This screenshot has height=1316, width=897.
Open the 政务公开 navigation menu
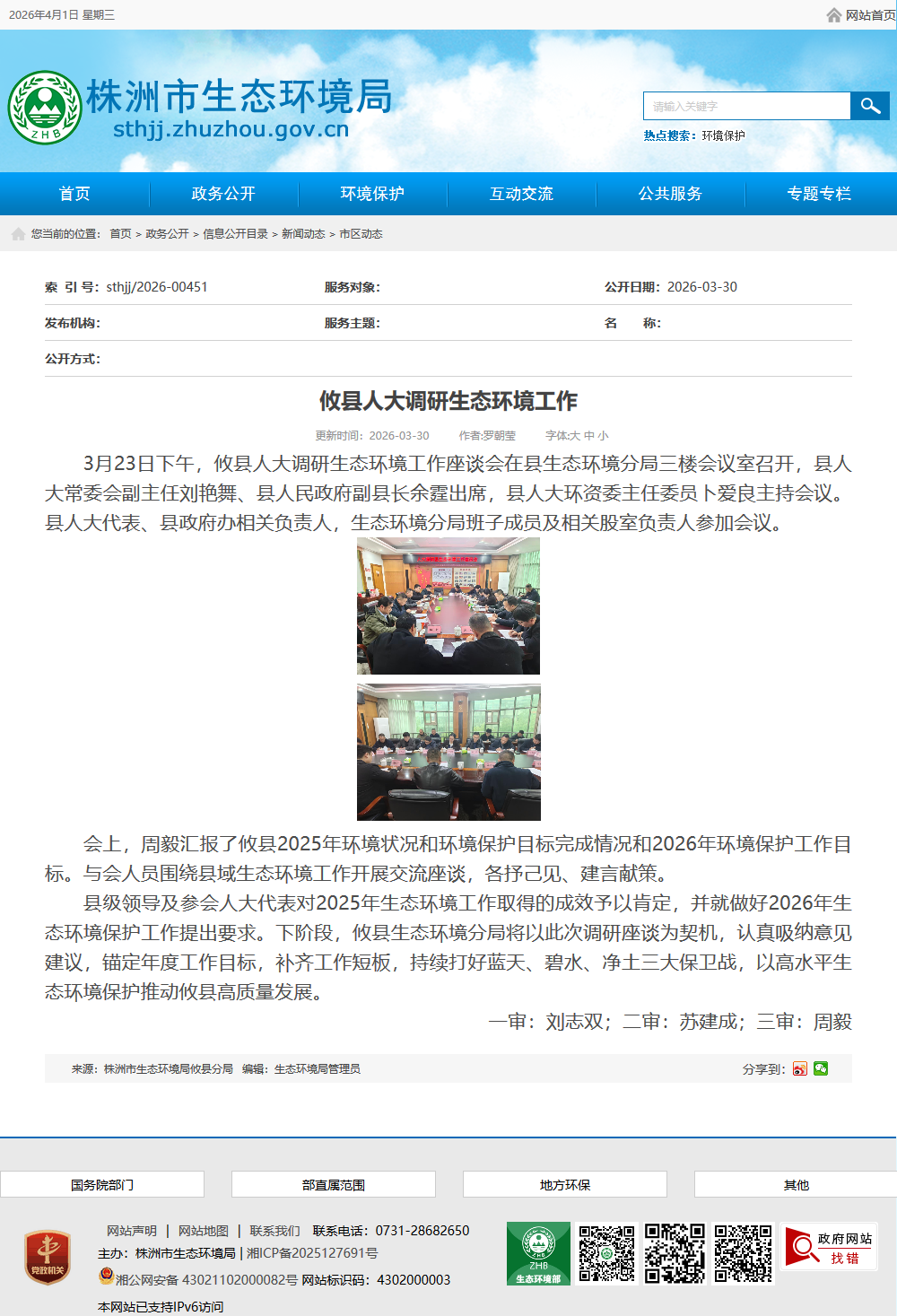coord(223,194)
